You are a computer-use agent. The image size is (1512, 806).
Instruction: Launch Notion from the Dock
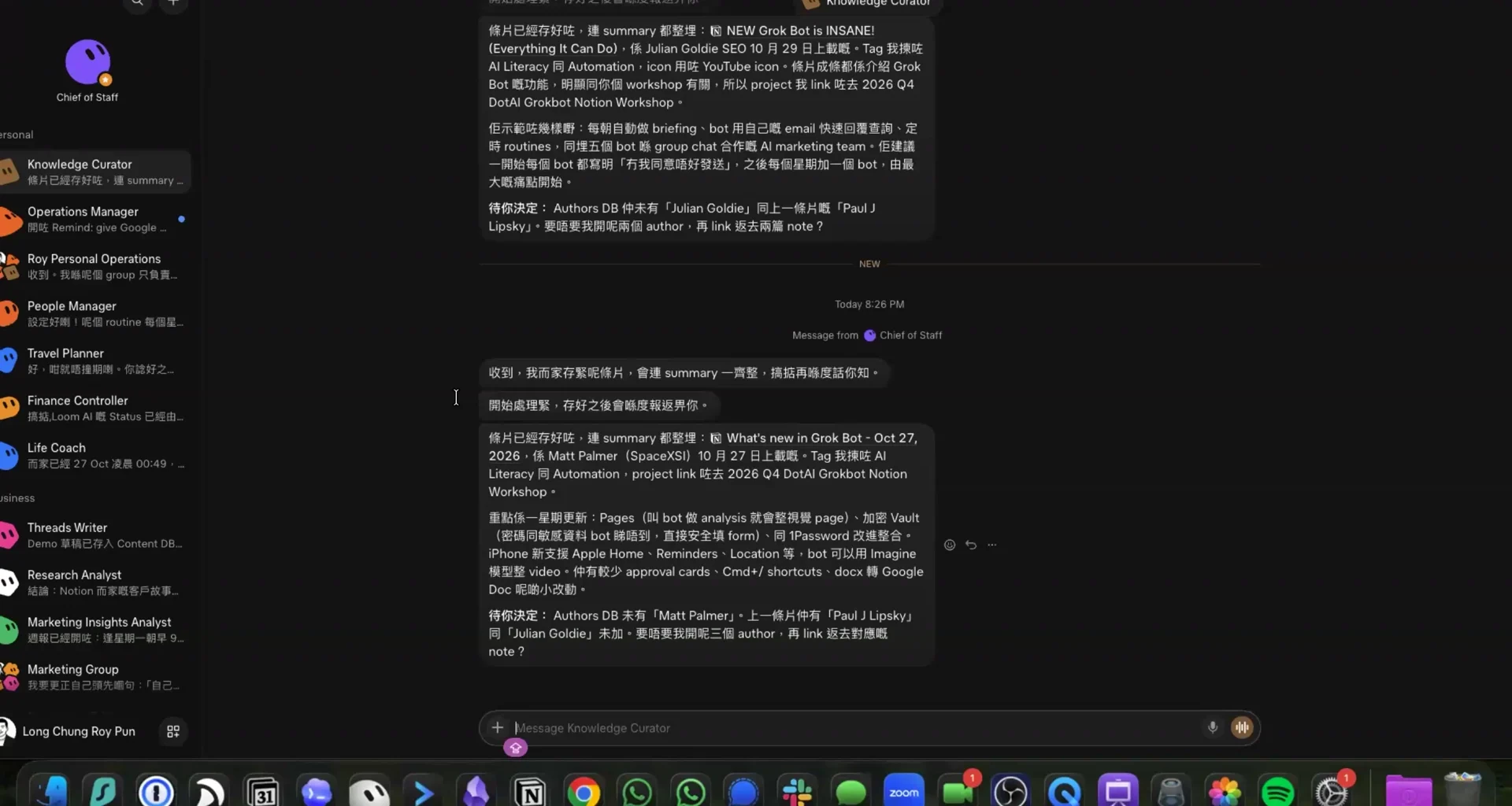[530, 791]
